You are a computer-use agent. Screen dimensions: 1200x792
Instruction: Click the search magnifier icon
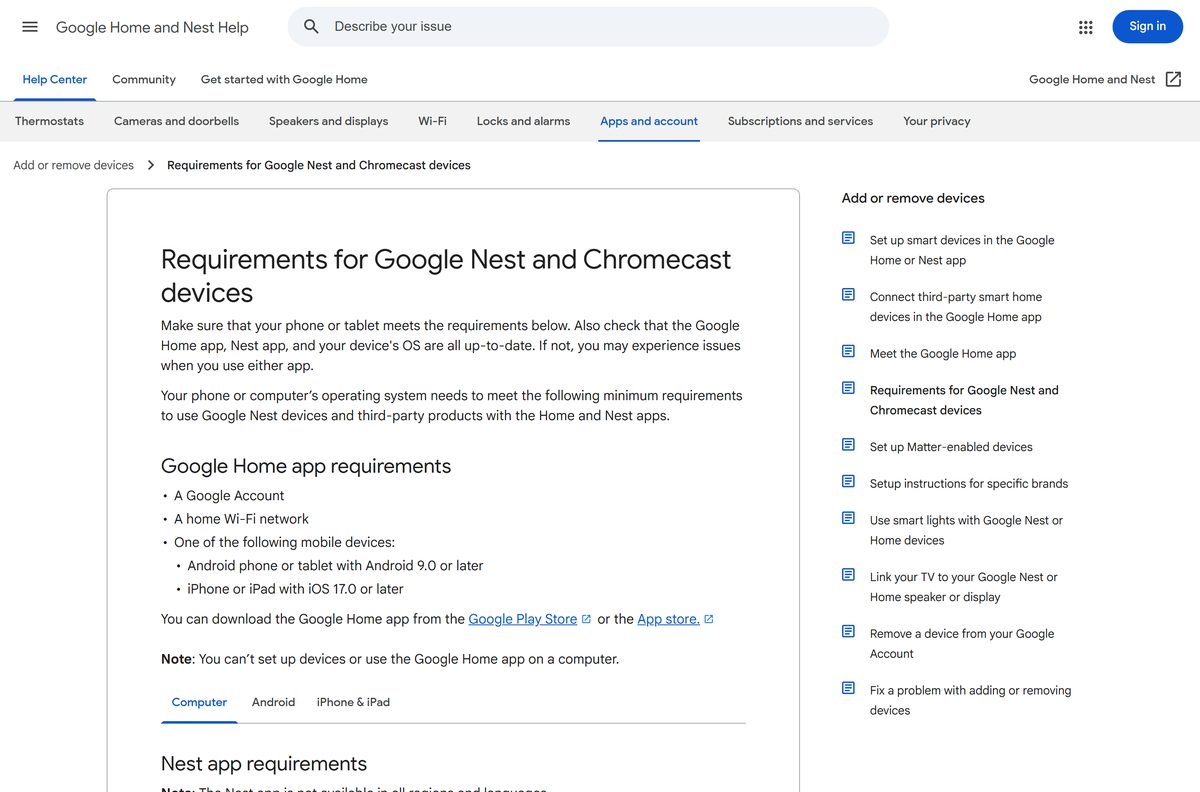pyautogui.click(x=311, y=27)
